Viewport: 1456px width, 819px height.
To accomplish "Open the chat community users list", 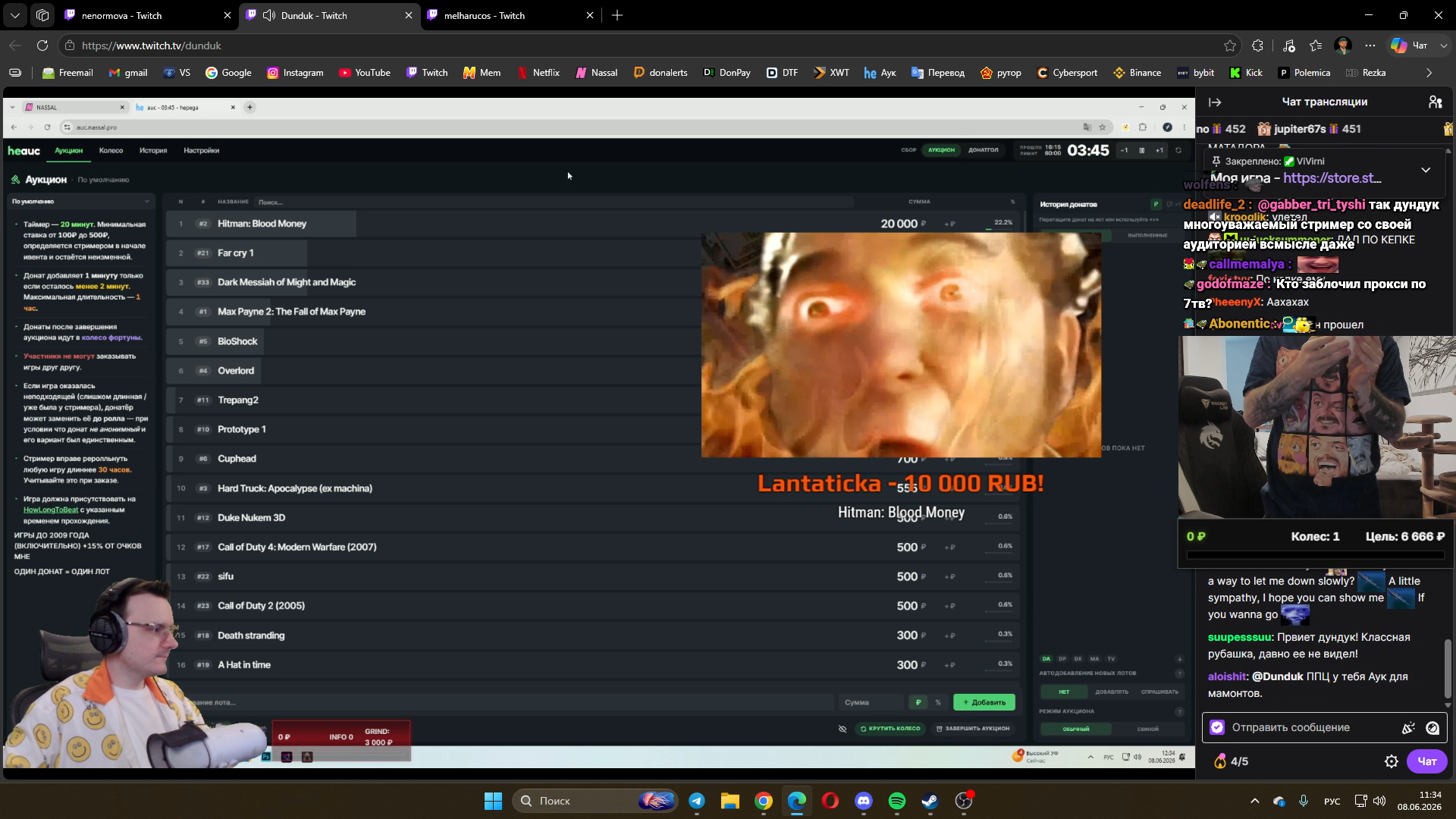I will 1435,102.
